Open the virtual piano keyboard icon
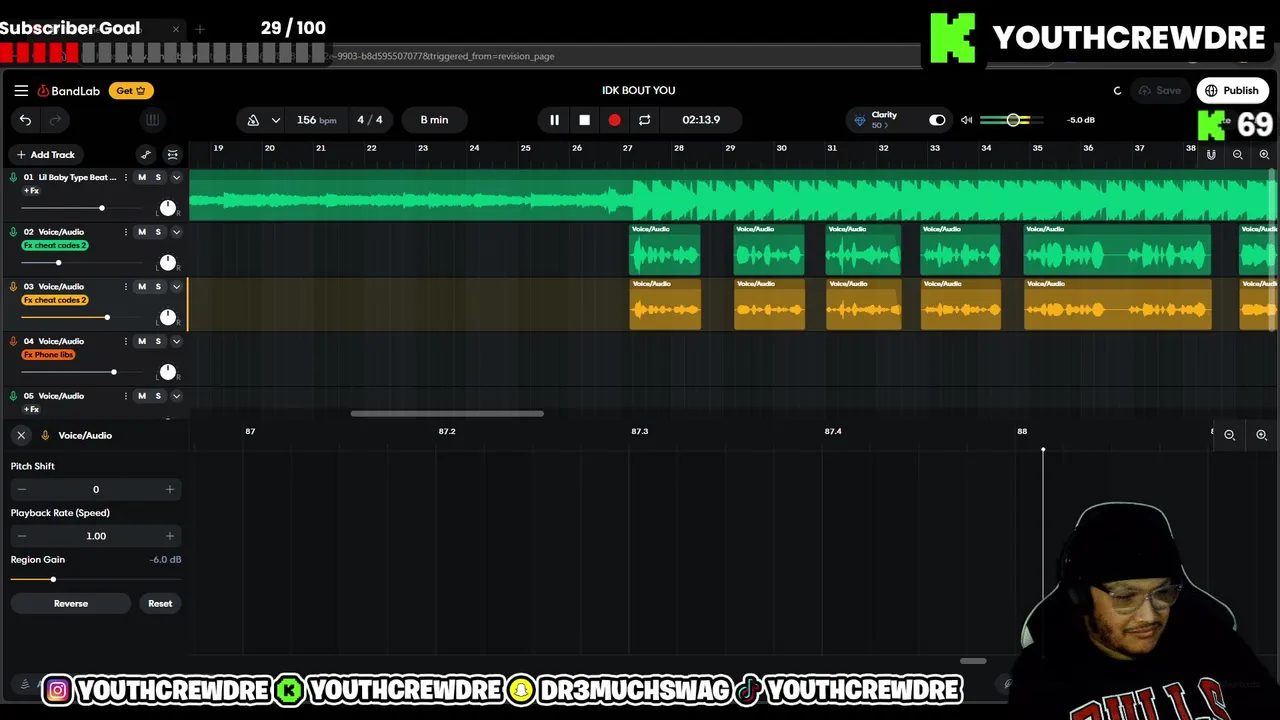Viewport: 1280px width, 720px height. [152, 120]
